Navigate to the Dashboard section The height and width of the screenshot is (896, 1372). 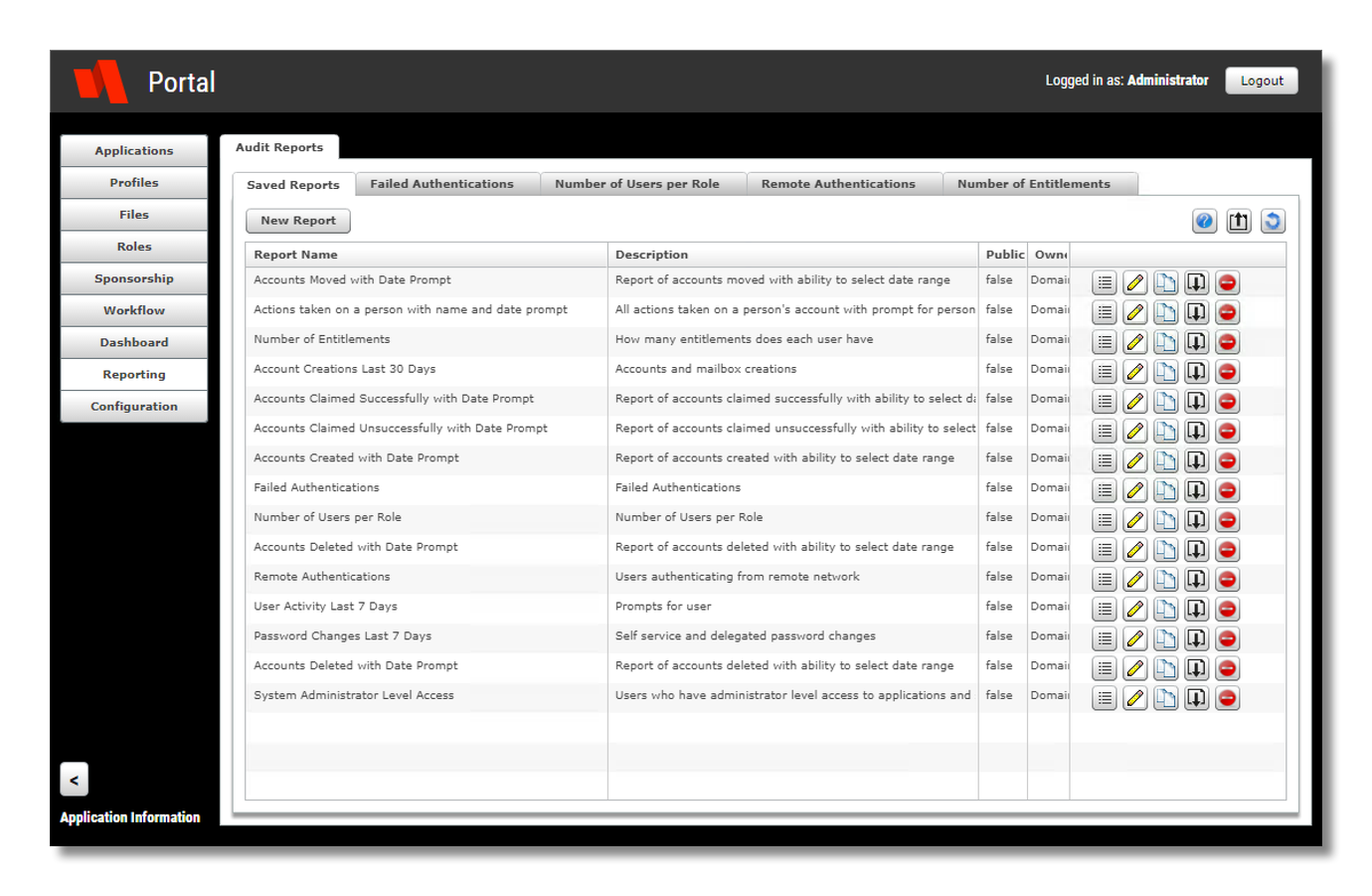tap(133, 342)
